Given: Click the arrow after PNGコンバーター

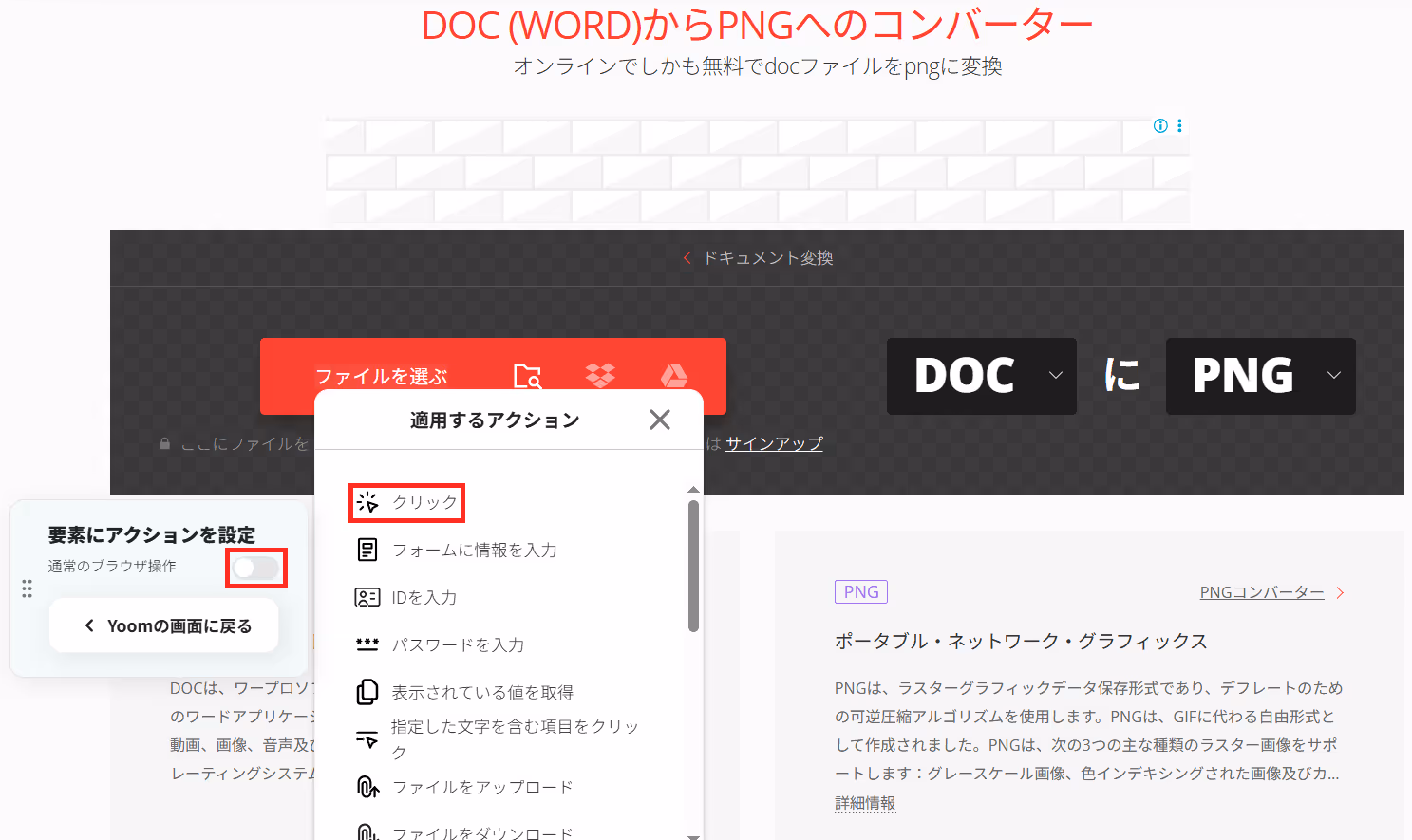Looking at the screenshot, I should 1340,592.
